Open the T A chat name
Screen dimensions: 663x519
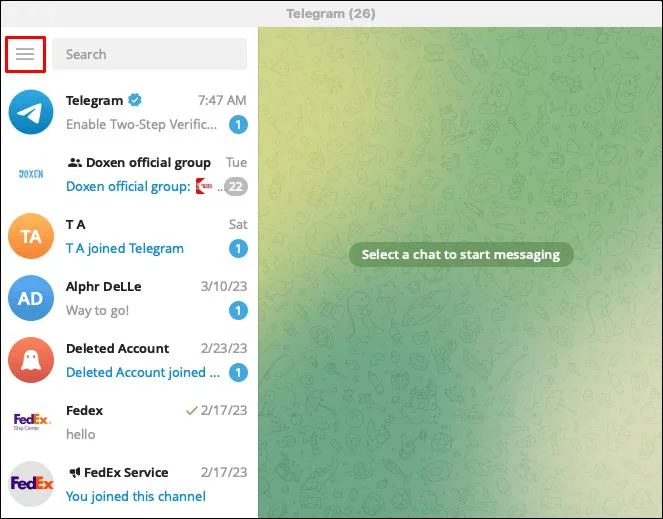[76, 225]
